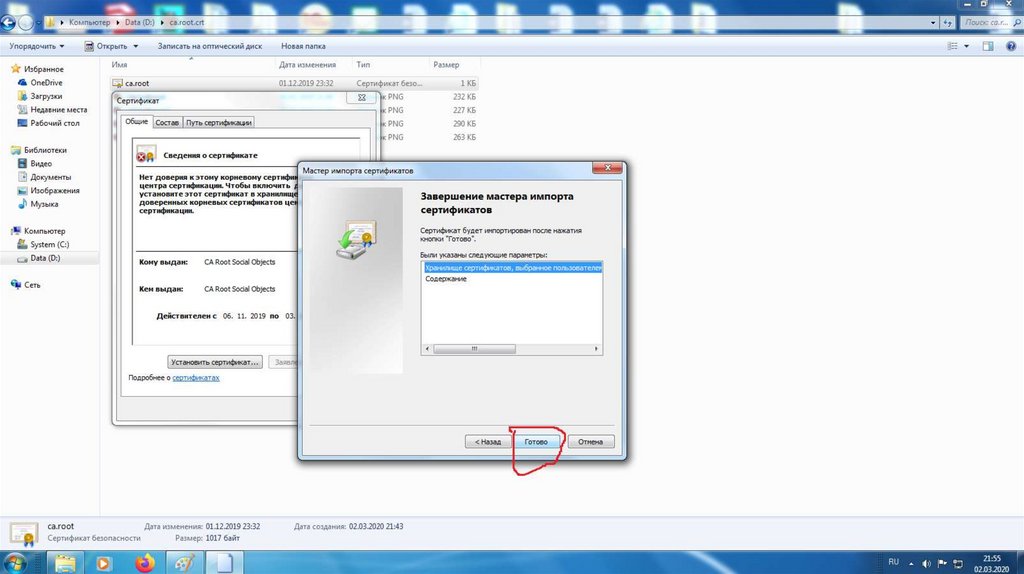Close the Сертификат window
Screen dimensions: 1024x574
361,97
